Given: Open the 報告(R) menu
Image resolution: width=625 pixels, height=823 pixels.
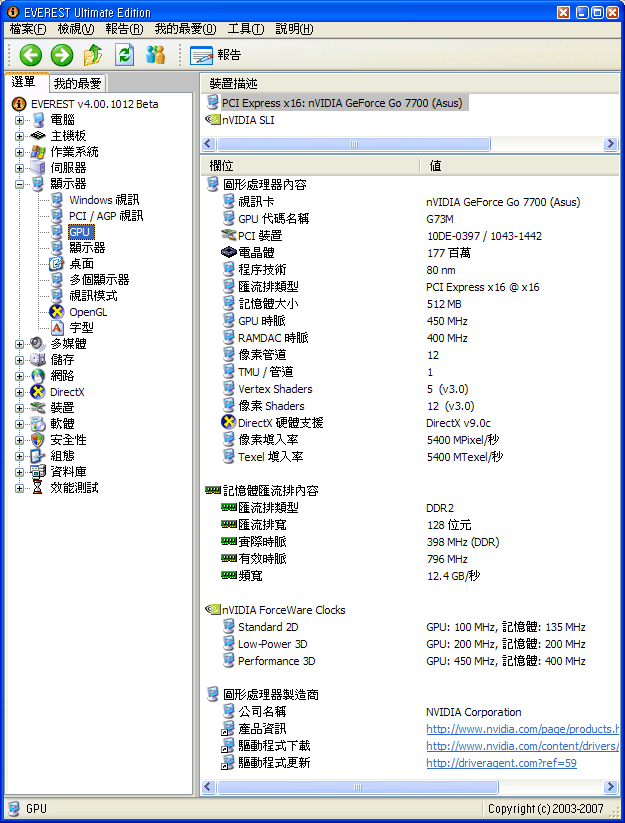Looking at the screenshot, I should pyautogui.click(x=124, y=29).
